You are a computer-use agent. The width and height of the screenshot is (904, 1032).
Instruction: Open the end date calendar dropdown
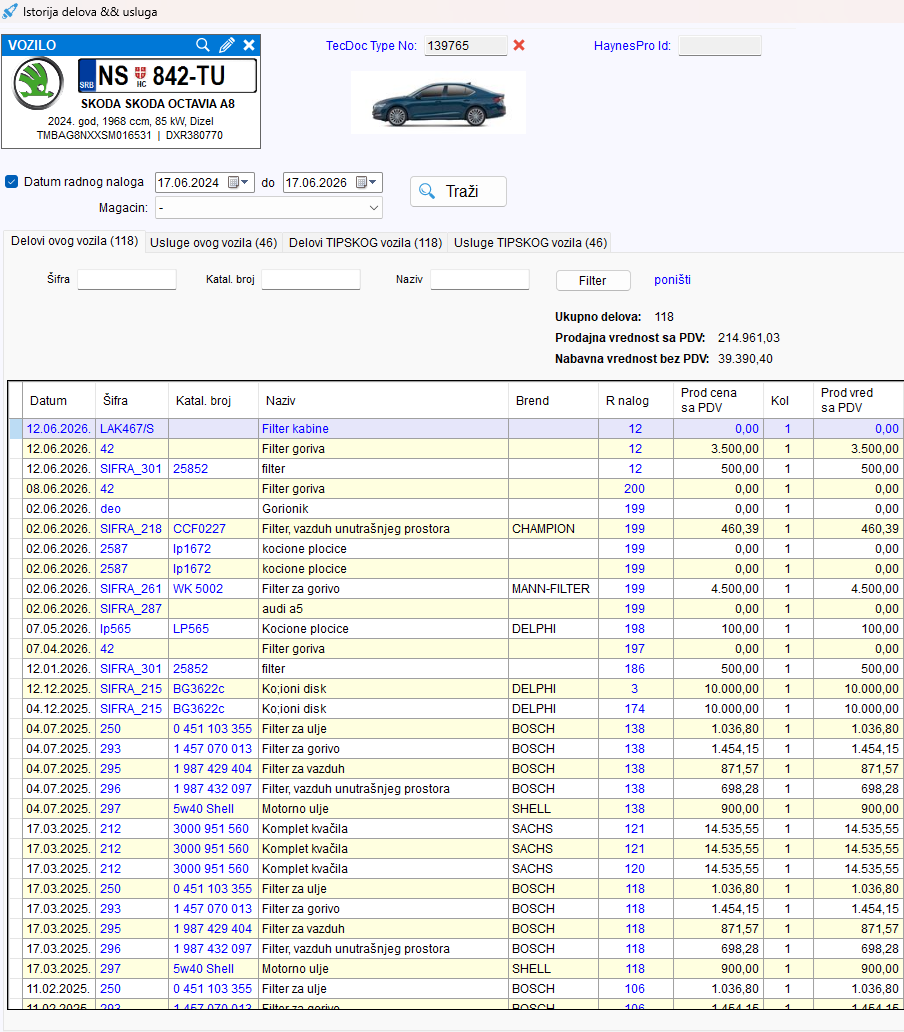[x=366, y=182]
